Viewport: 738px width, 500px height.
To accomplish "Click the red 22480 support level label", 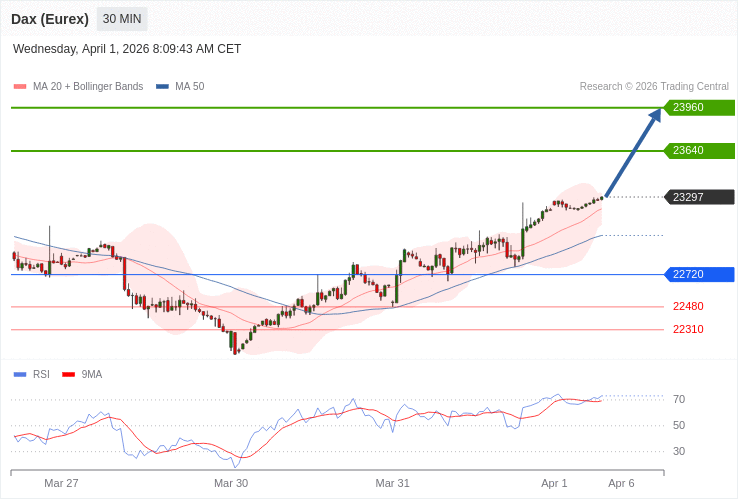I will [x=688, y=307].
